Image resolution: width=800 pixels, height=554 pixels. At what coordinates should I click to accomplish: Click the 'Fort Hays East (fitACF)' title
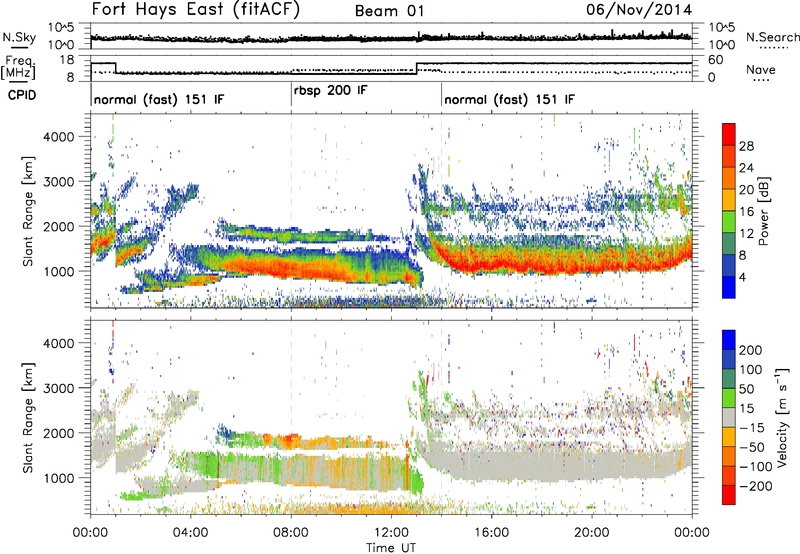tap(196, 9)
